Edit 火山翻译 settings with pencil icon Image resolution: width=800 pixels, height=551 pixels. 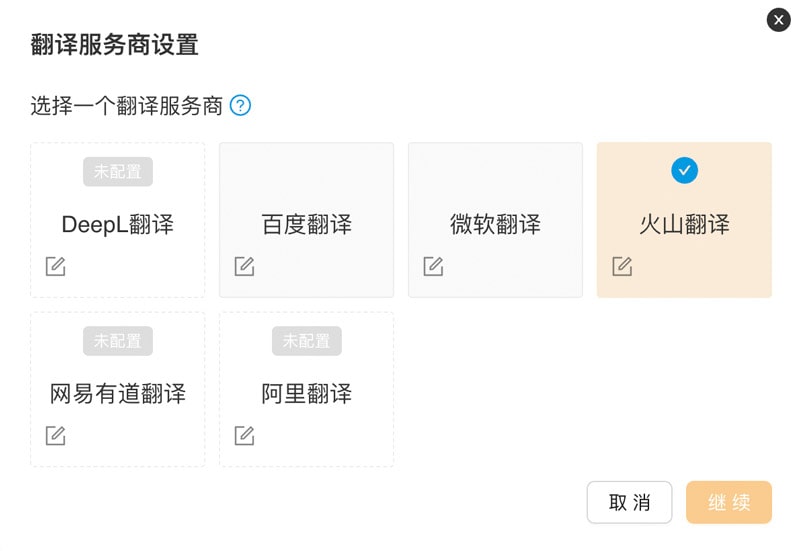point(622,266)
